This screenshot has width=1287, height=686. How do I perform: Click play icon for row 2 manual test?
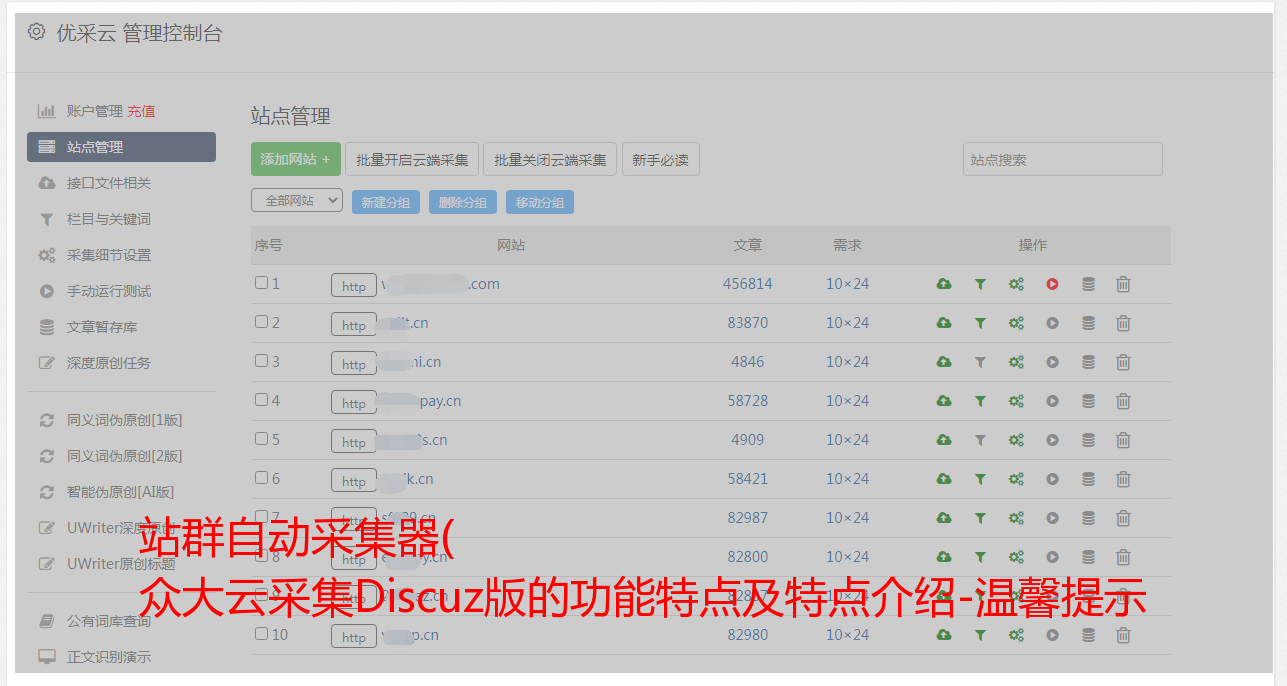[x=1052, y=323]
